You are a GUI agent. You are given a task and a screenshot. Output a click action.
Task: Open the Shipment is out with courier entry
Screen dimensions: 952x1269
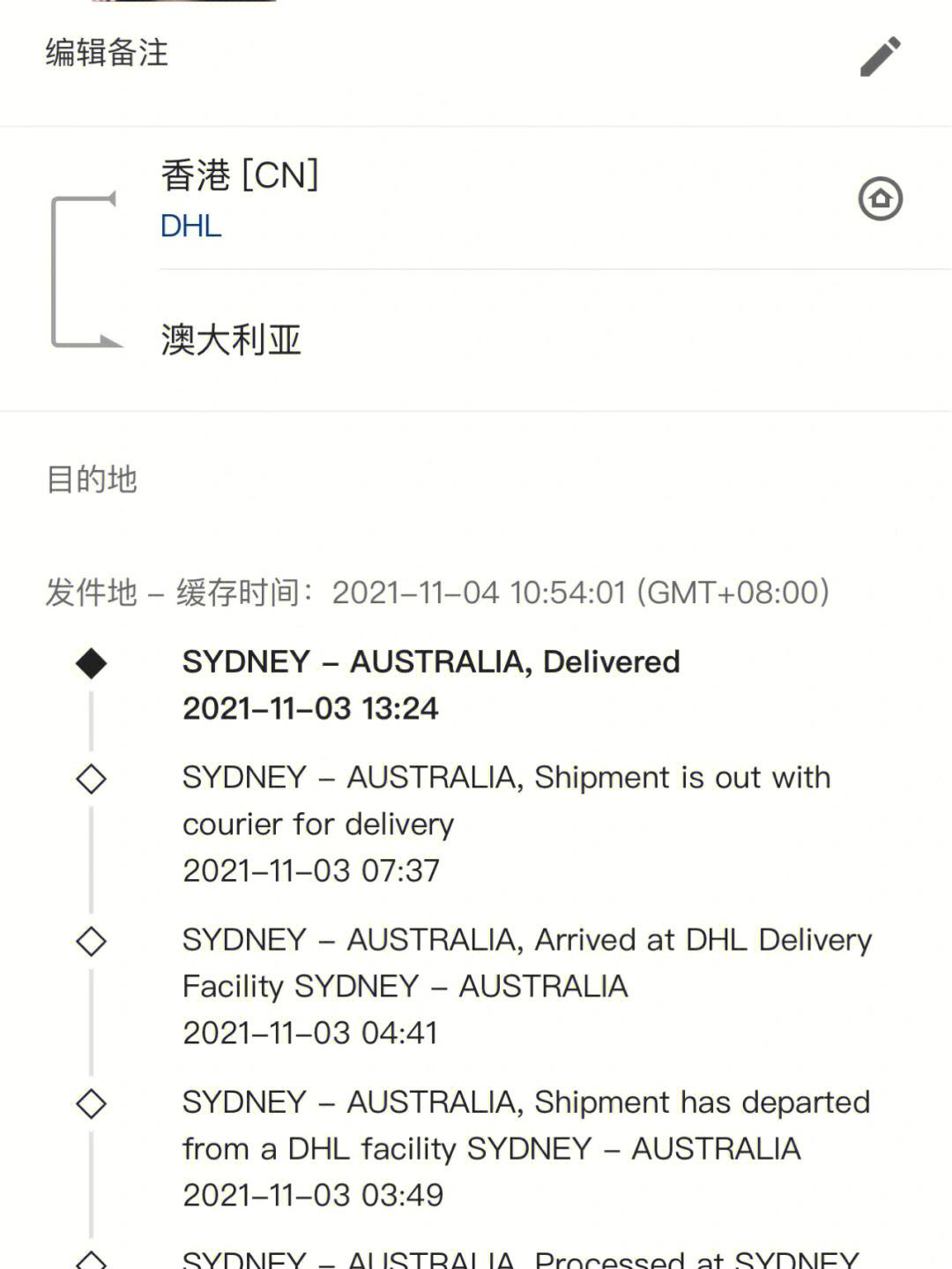pos(507,824)
